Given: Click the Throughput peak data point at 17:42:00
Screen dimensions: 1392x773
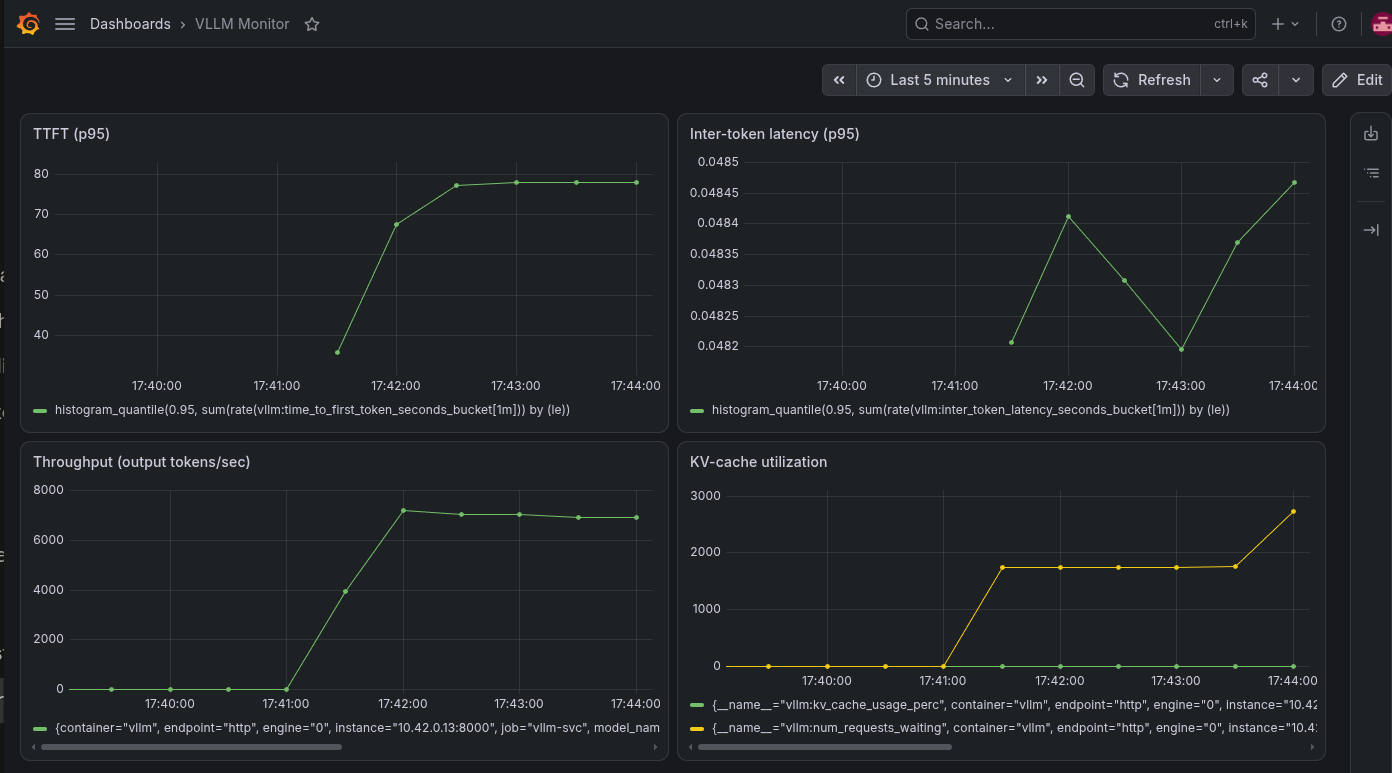Looking at the screenshot, I should [x=403, y=510].
